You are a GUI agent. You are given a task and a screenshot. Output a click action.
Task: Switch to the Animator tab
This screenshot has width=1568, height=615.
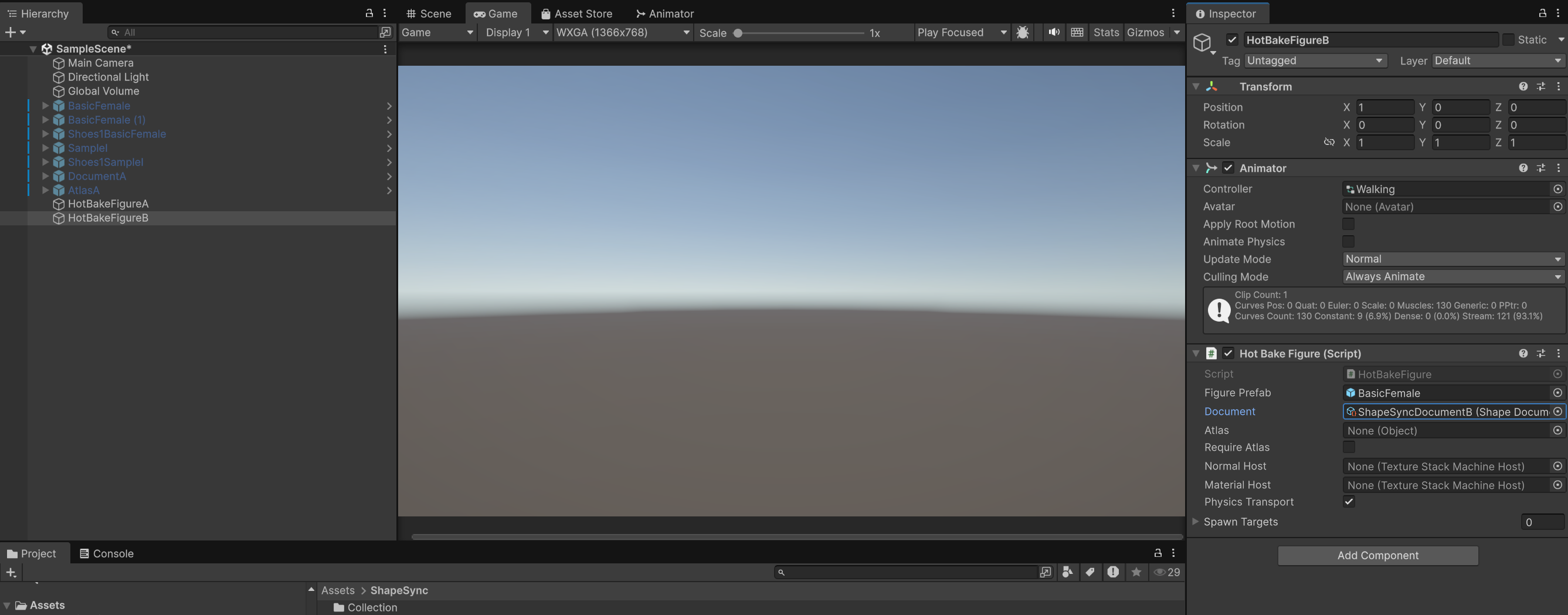point(665,13)
